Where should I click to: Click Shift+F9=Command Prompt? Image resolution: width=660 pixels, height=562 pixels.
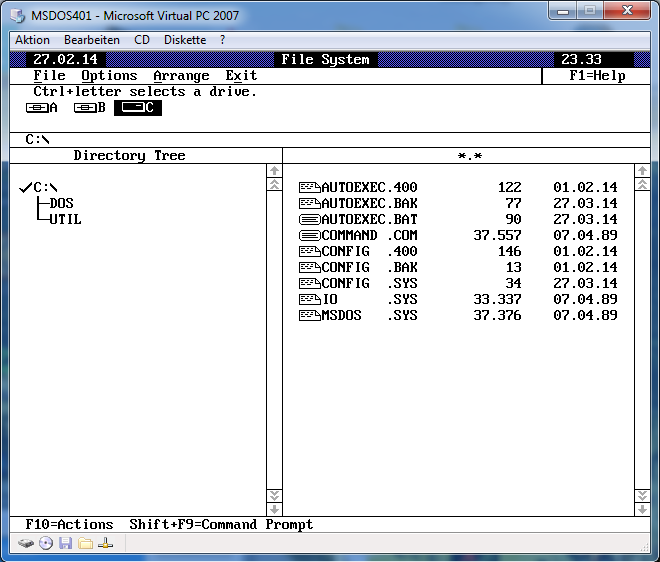(221, 525)
